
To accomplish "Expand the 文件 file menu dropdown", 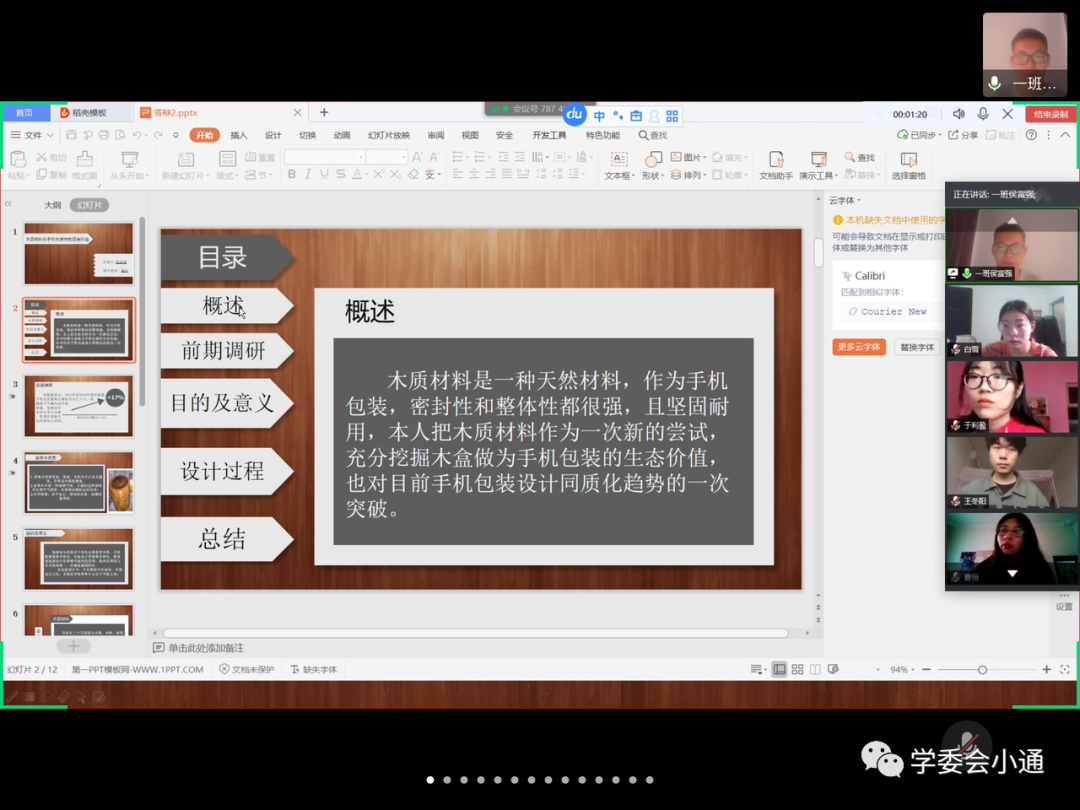I will pyautogui.click(x=32, y=135).
